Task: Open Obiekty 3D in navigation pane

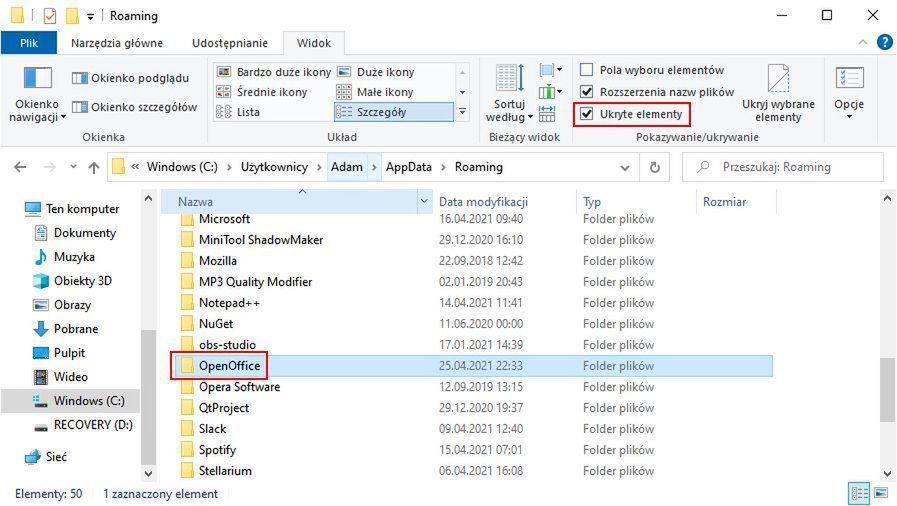Action: coord(72,281)
